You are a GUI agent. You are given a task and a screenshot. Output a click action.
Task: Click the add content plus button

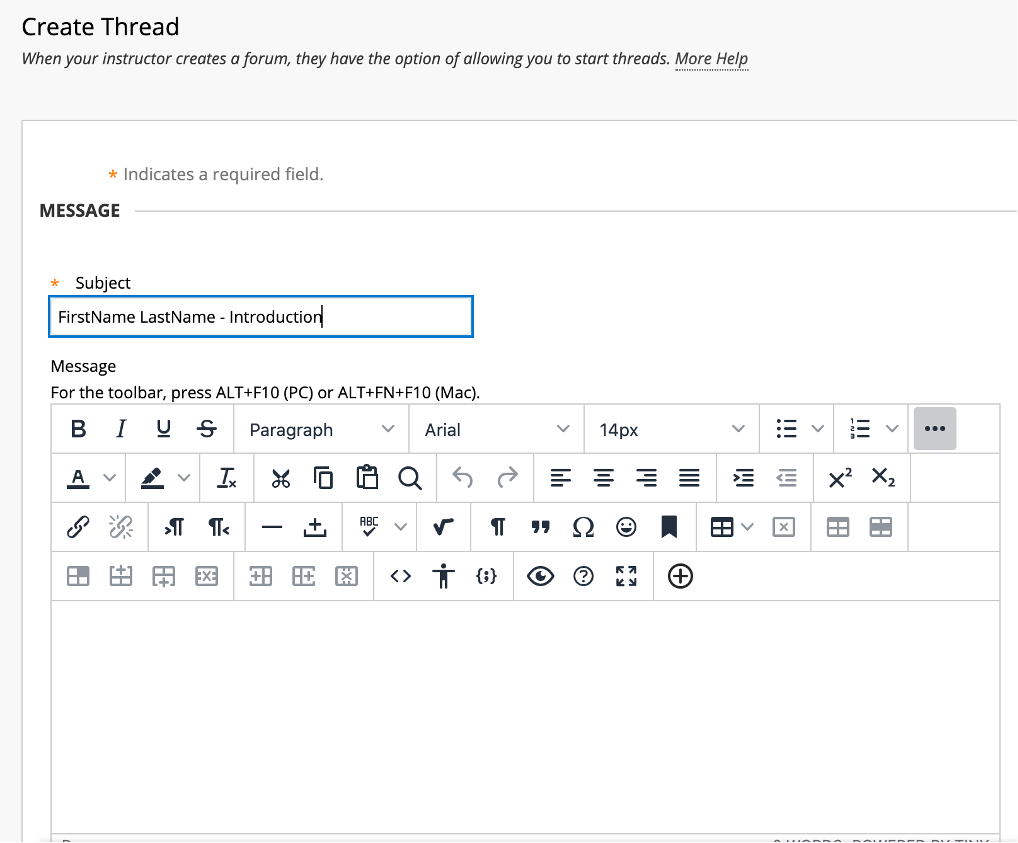pyautogui.click(x=680, y=576)
